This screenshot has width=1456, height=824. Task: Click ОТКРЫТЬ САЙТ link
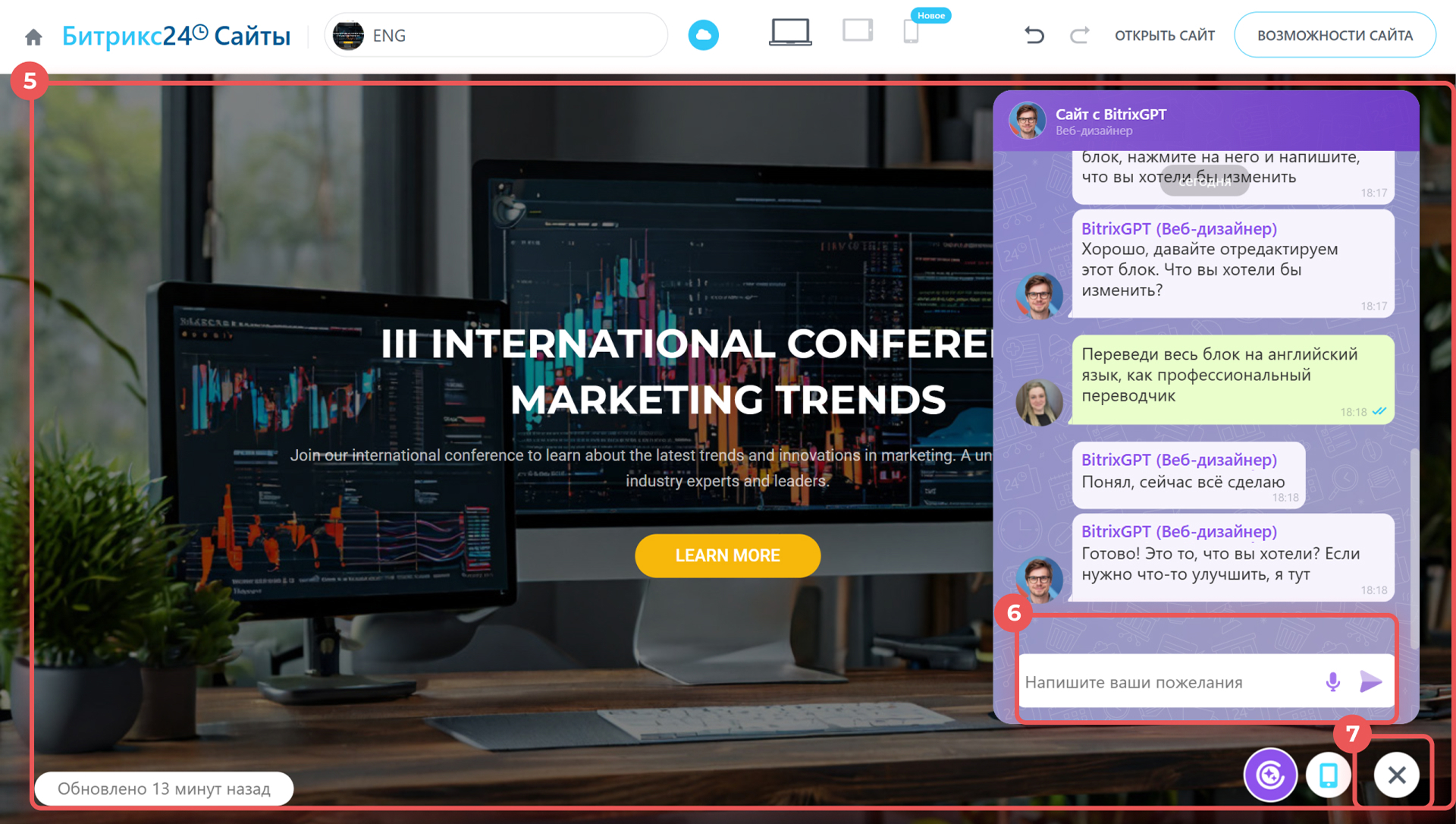tap(1164, 36)
